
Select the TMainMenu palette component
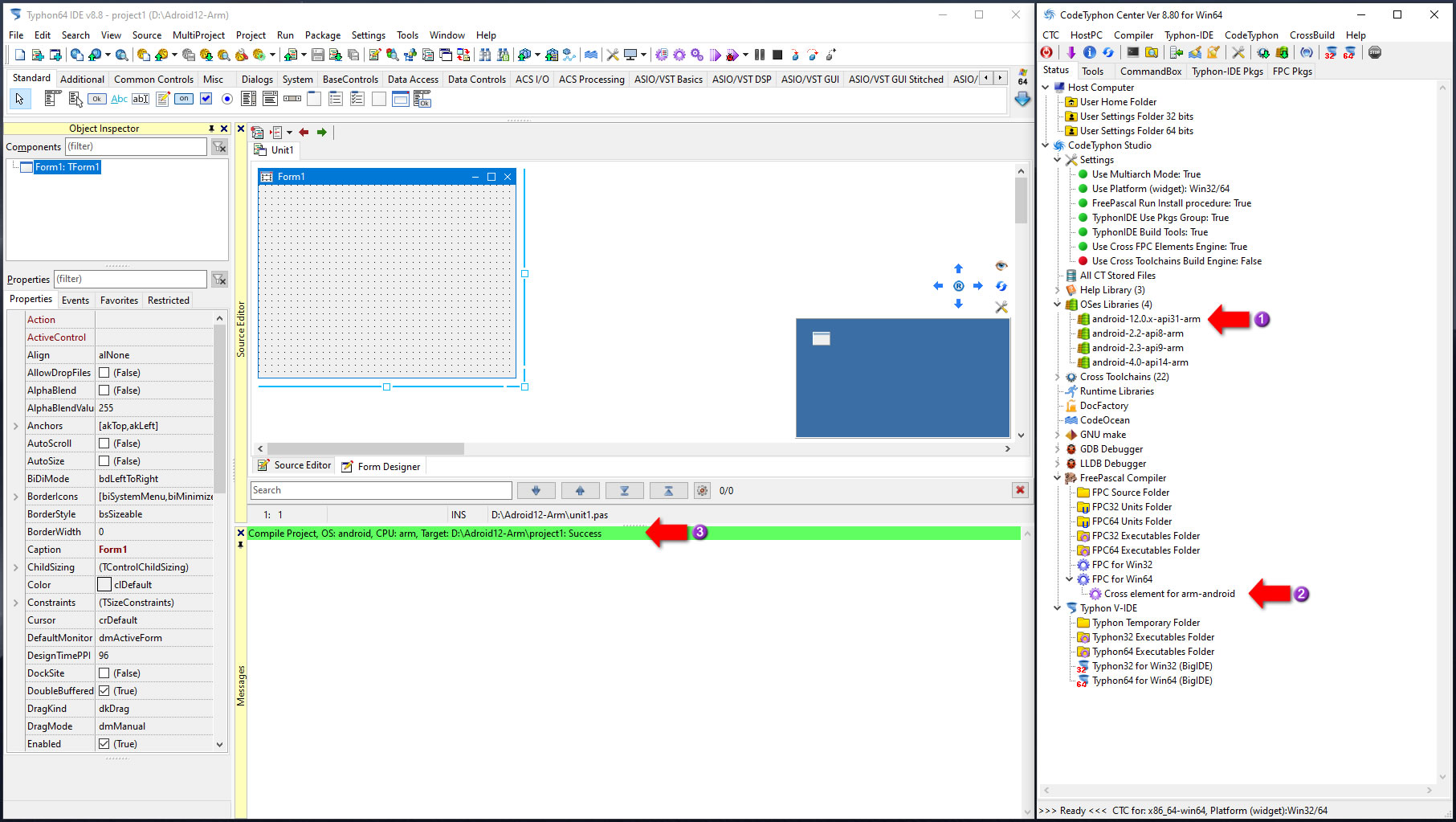(x=53, y=99)
